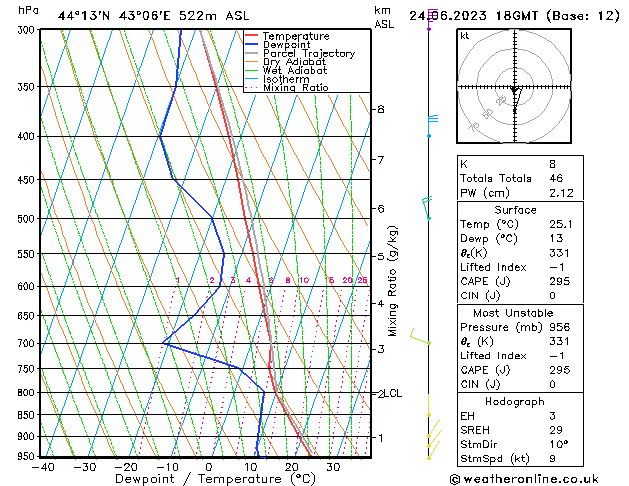Screen dimensions: 629x486
Task: Click the CAPE (J) value 295 under Surface
Action: click(x=560, y=282)
